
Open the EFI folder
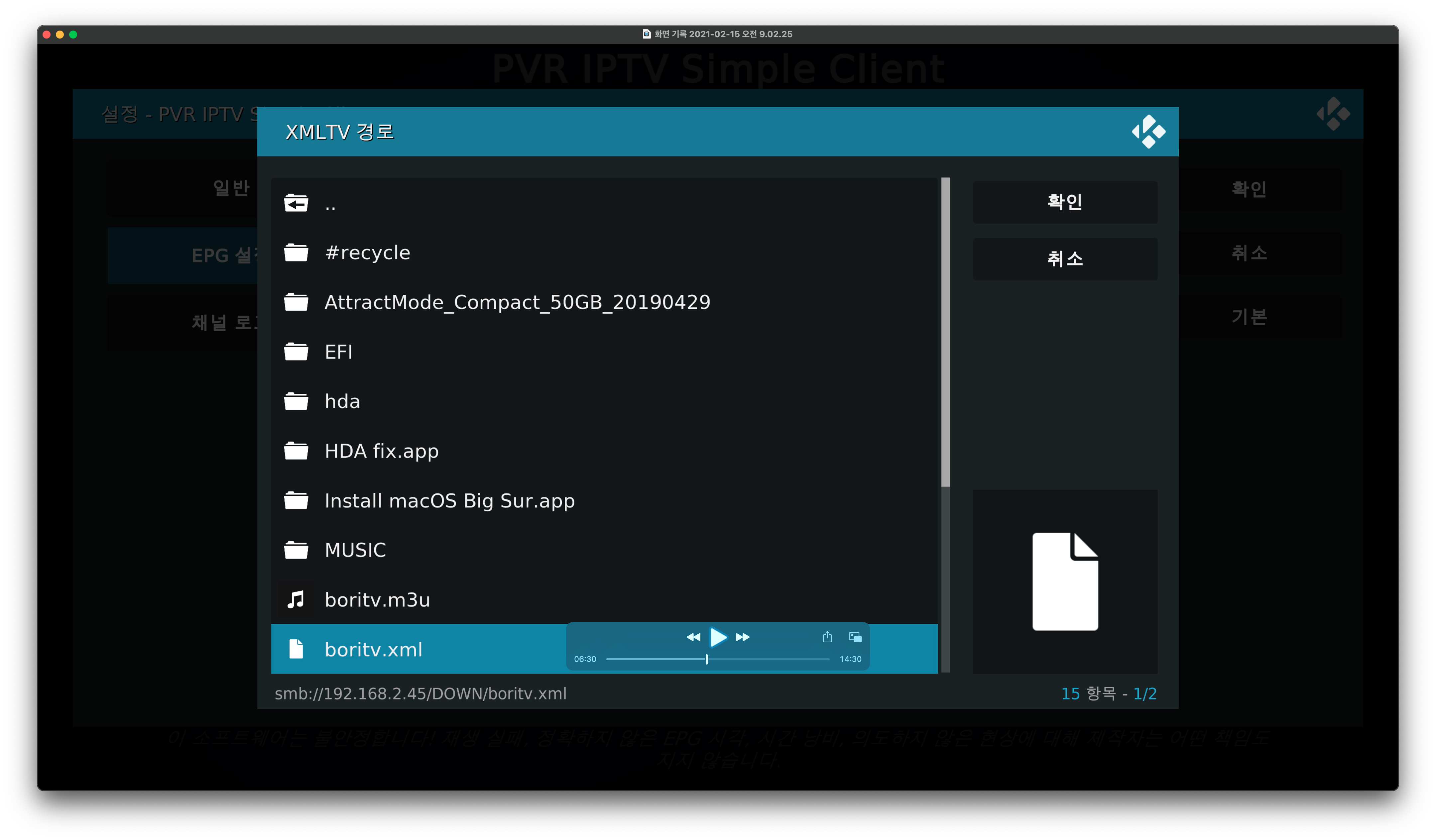[x=338, y=352]
